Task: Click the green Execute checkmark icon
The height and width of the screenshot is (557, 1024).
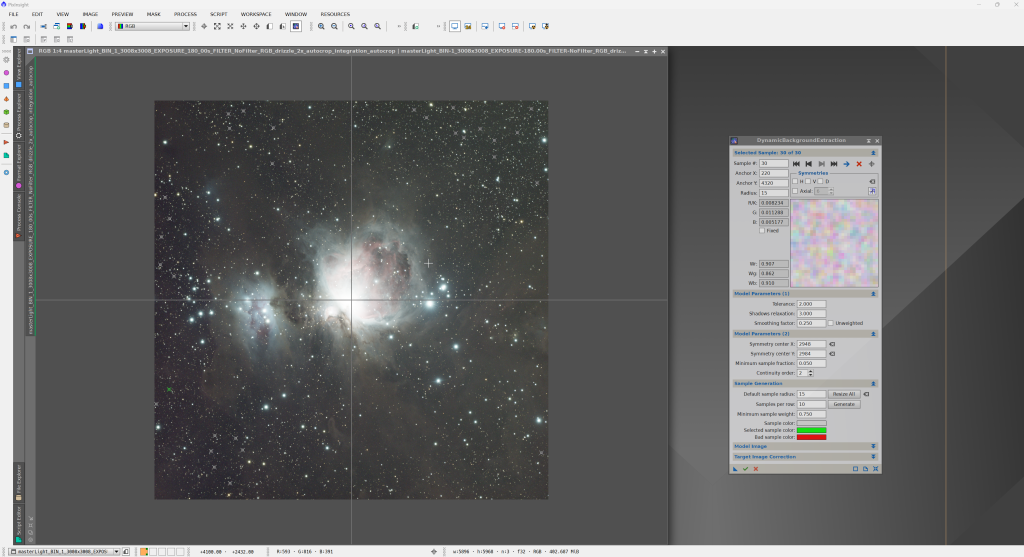Action: click(x=745, y=468)
